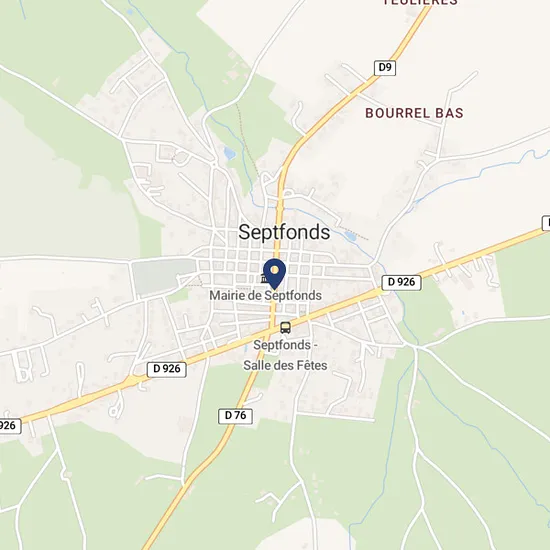550x550 pixels.
Task: Click the D926 and D76 road intersection
Action: 272,330
